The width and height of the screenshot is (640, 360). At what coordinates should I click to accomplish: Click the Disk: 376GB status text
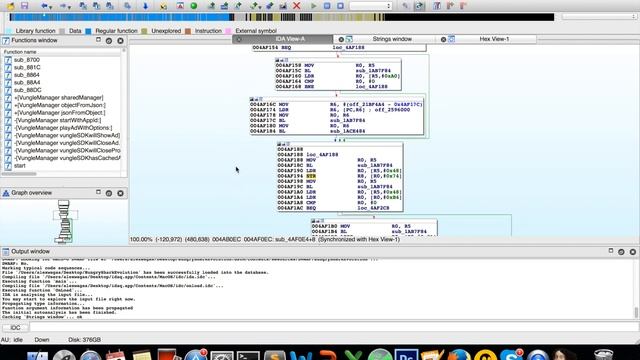[x=84, y=340]
